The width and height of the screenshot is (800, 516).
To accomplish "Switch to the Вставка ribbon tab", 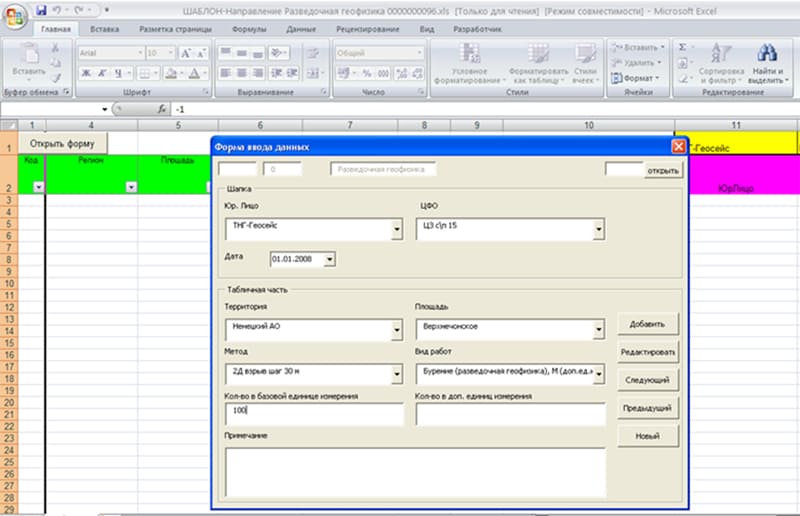I will point(105,30).
